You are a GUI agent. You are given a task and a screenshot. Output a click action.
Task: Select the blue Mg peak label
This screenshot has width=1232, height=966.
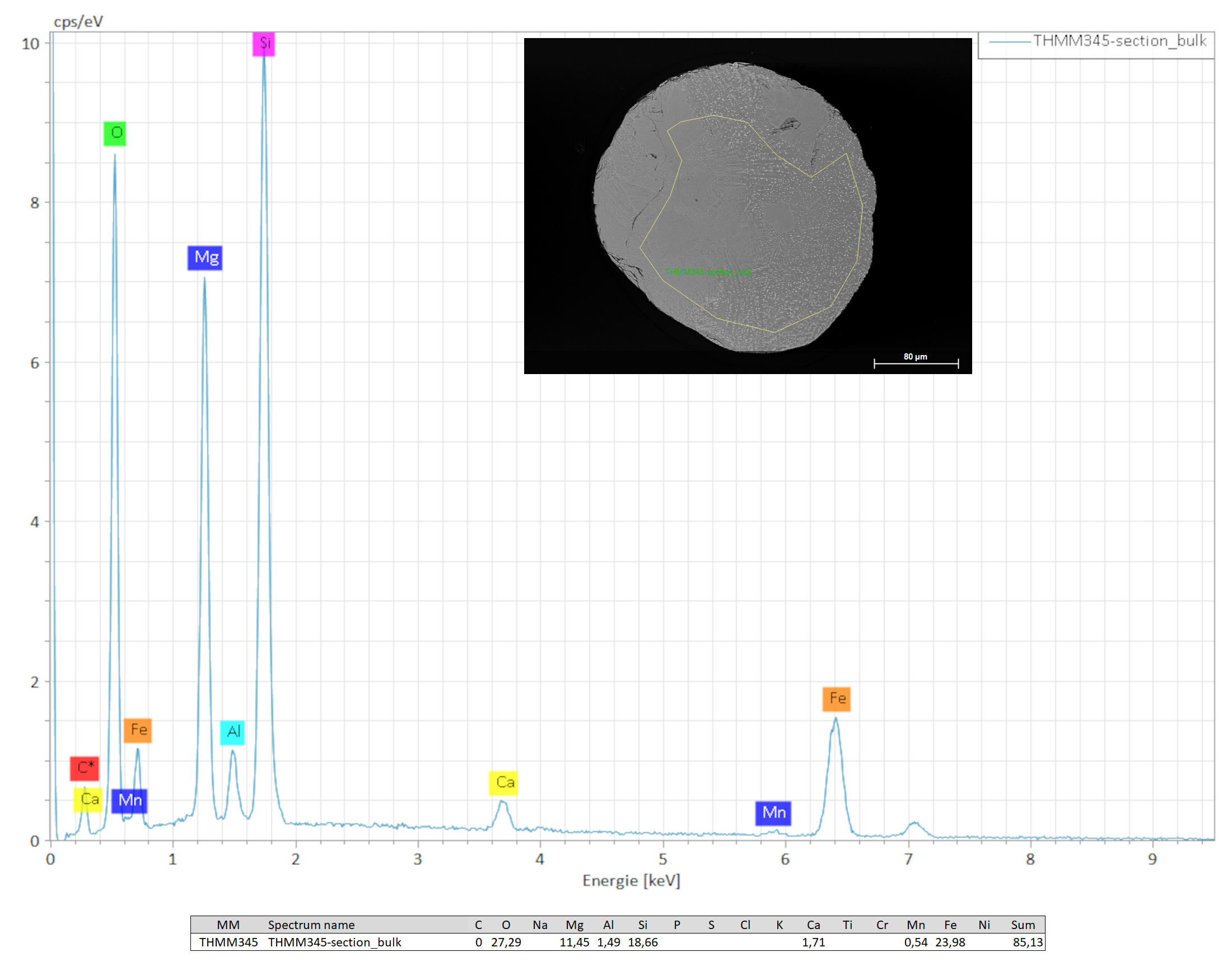click(205, 258)
